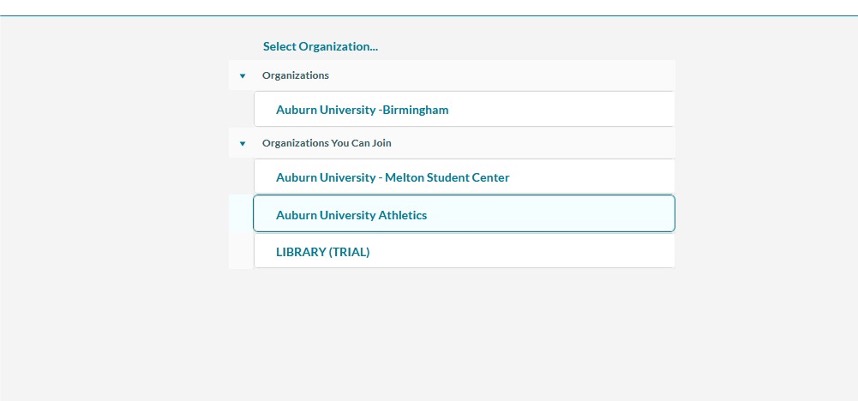Collapse the Organizations section triangle
The height and width of the screenshot is (401, 858).
tap(242, 76)
